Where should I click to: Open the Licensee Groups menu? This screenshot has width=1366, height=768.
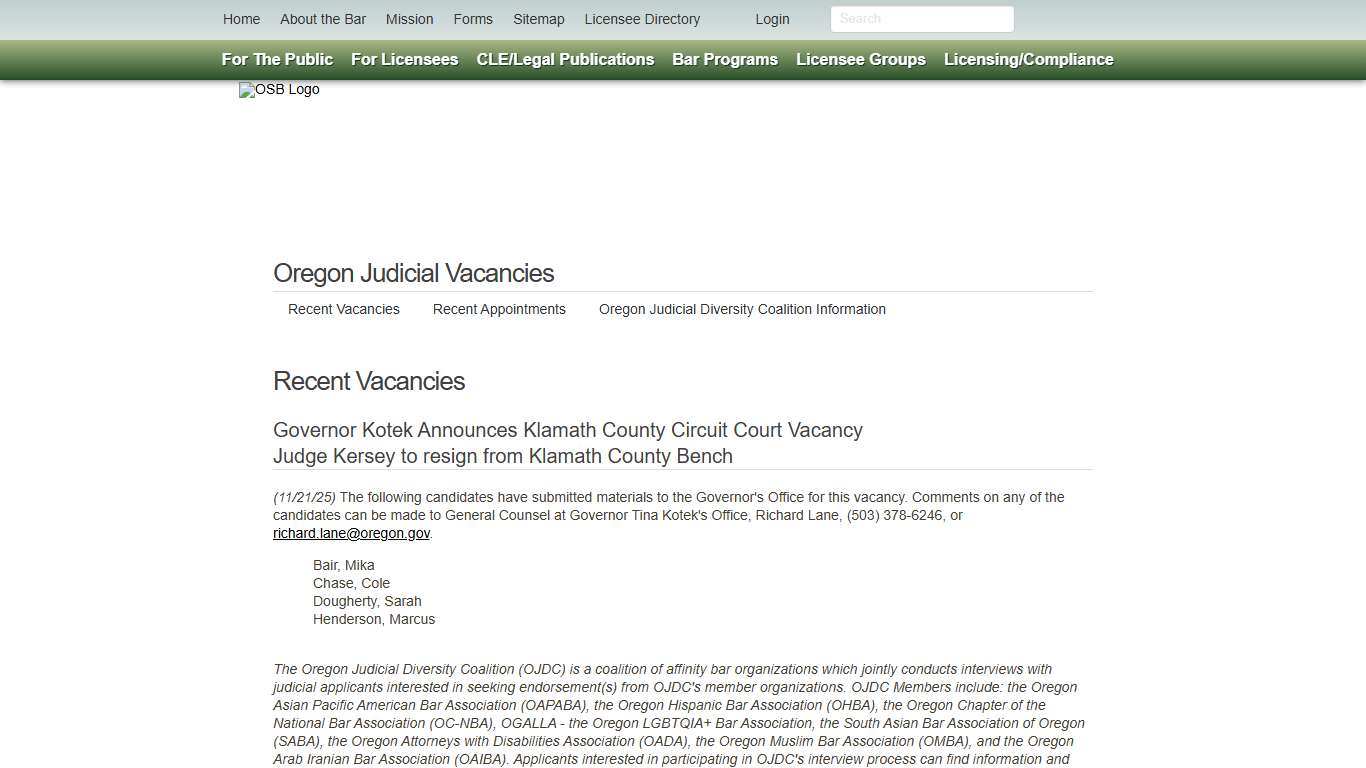[860, 59]
